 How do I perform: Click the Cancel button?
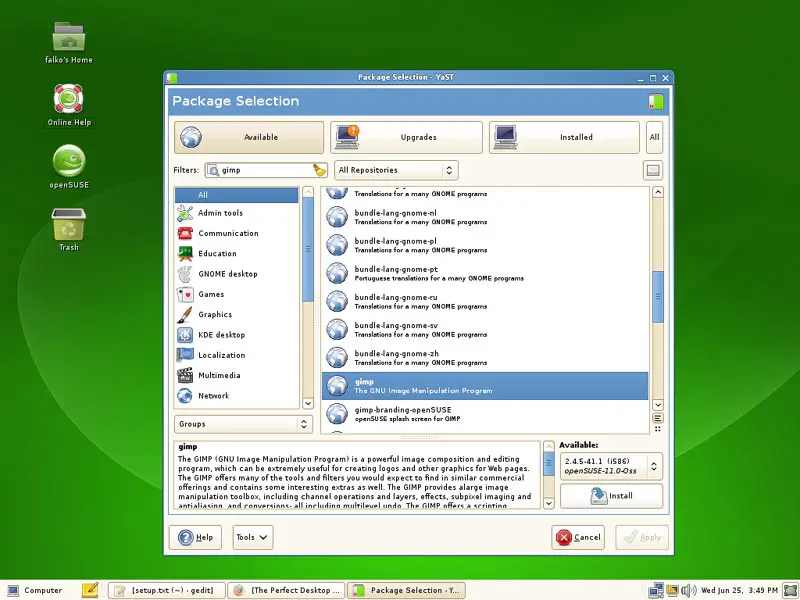point(578,537)
